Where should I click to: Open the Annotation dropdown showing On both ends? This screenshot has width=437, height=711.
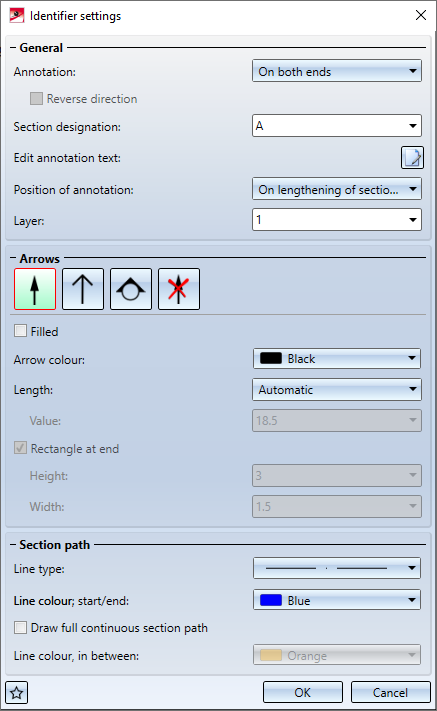(x=337, y=71)
